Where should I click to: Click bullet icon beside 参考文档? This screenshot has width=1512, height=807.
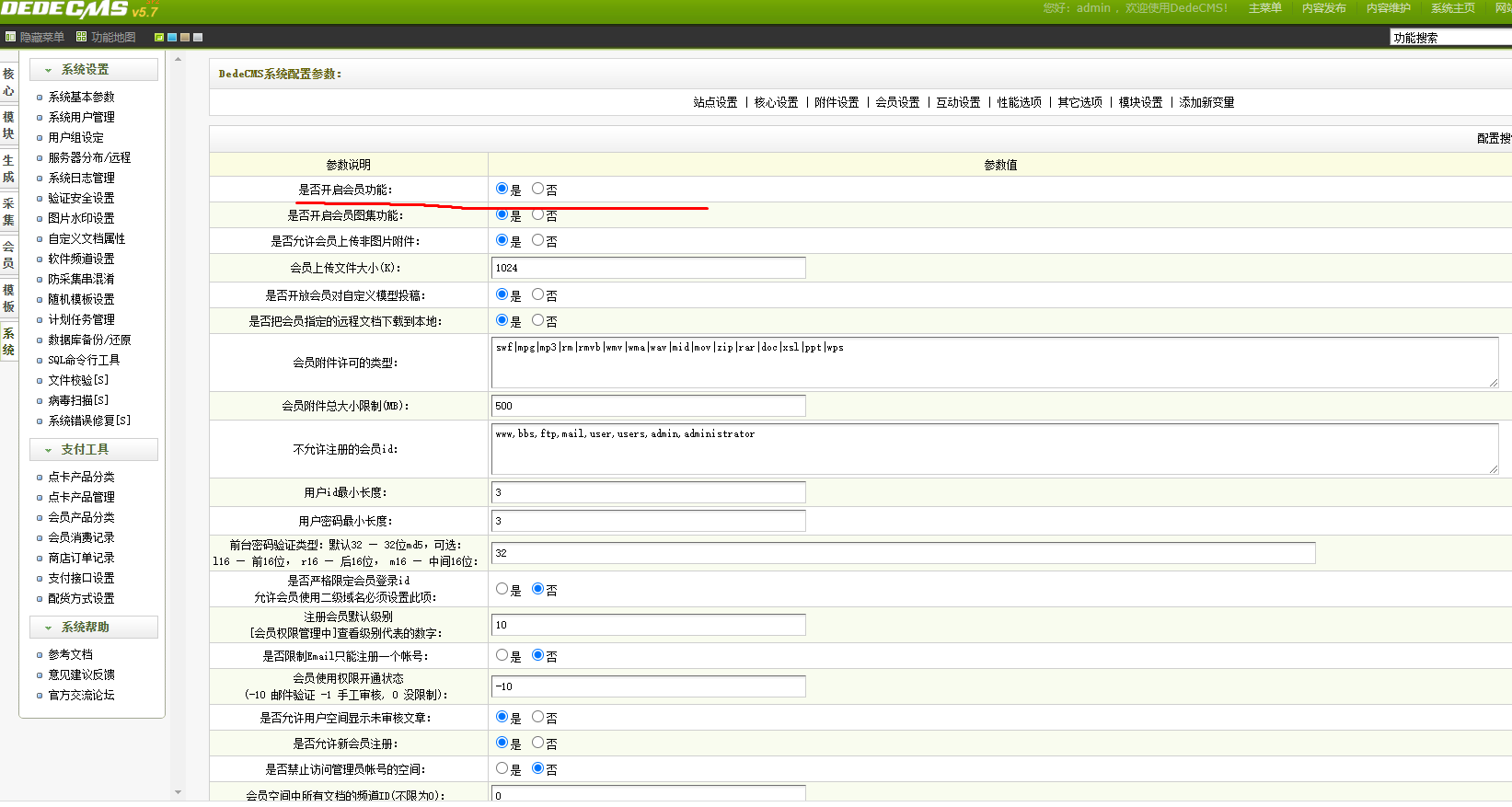[x=40, y=655]
